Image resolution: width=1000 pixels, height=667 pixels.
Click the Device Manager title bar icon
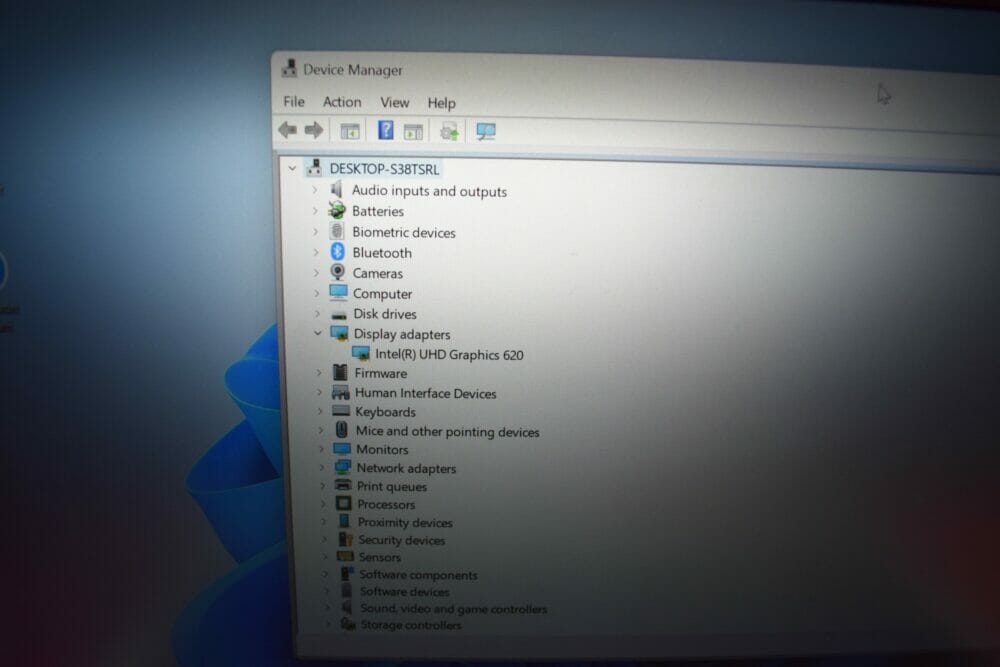tap(290, 68)
